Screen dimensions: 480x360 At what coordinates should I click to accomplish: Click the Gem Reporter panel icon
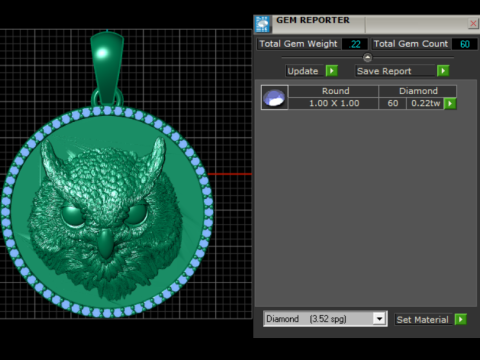[262, 24]
